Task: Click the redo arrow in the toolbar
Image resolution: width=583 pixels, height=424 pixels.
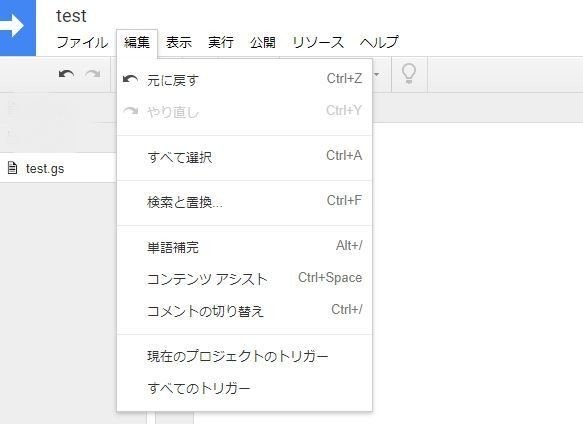Action: [x=93, y=74]
